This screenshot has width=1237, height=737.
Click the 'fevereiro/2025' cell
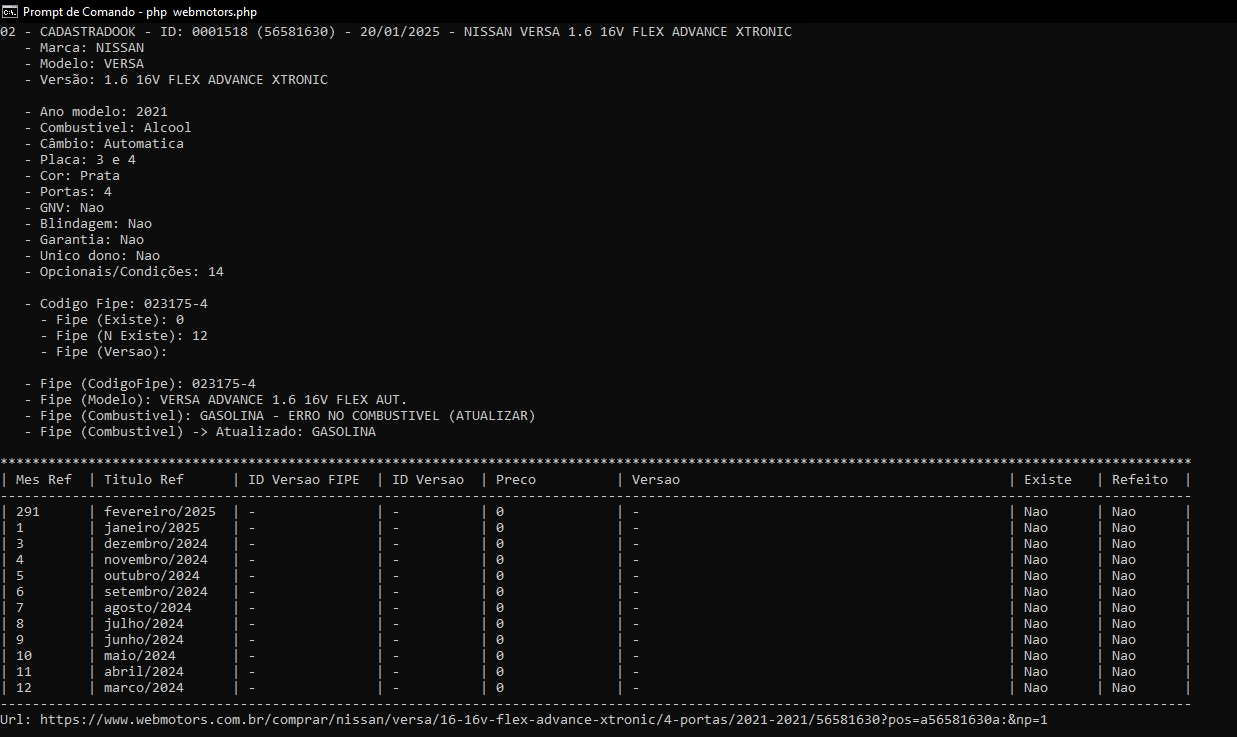point(160,512)
